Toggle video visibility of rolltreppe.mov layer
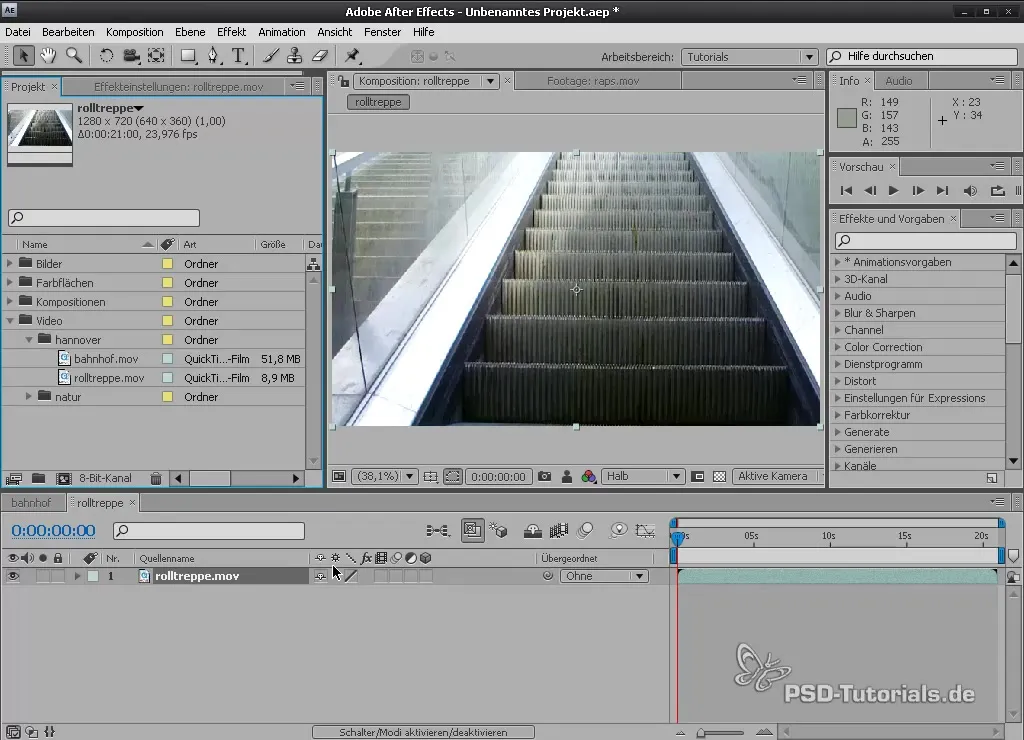 (x=13, y=576)
